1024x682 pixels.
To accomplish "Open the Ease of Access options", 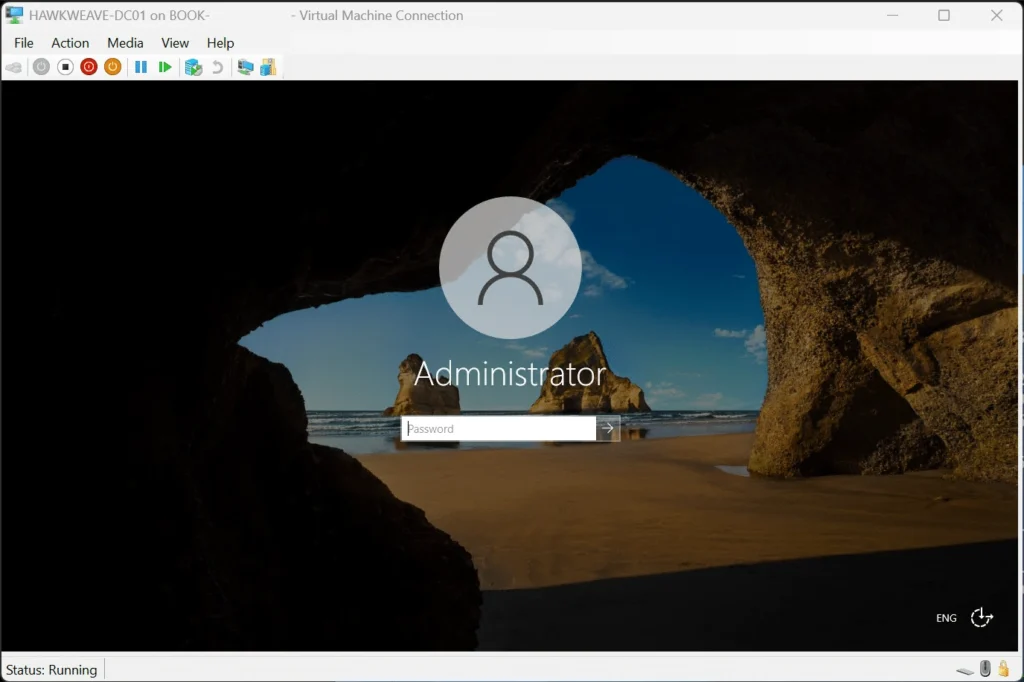I will point(982,617).
